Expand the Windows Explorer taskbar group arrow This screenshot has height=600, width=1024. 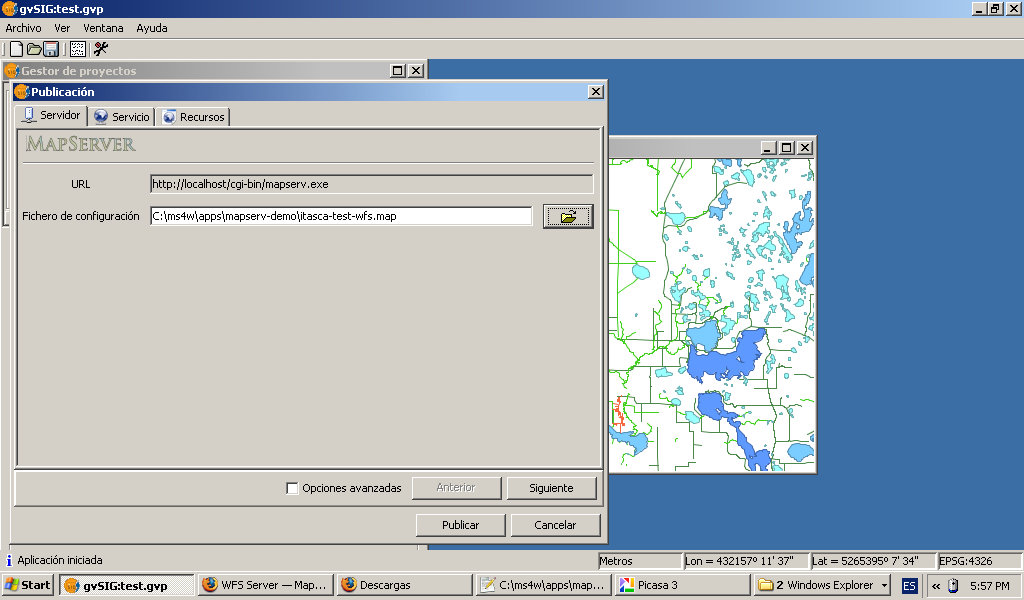coord(884,585)
